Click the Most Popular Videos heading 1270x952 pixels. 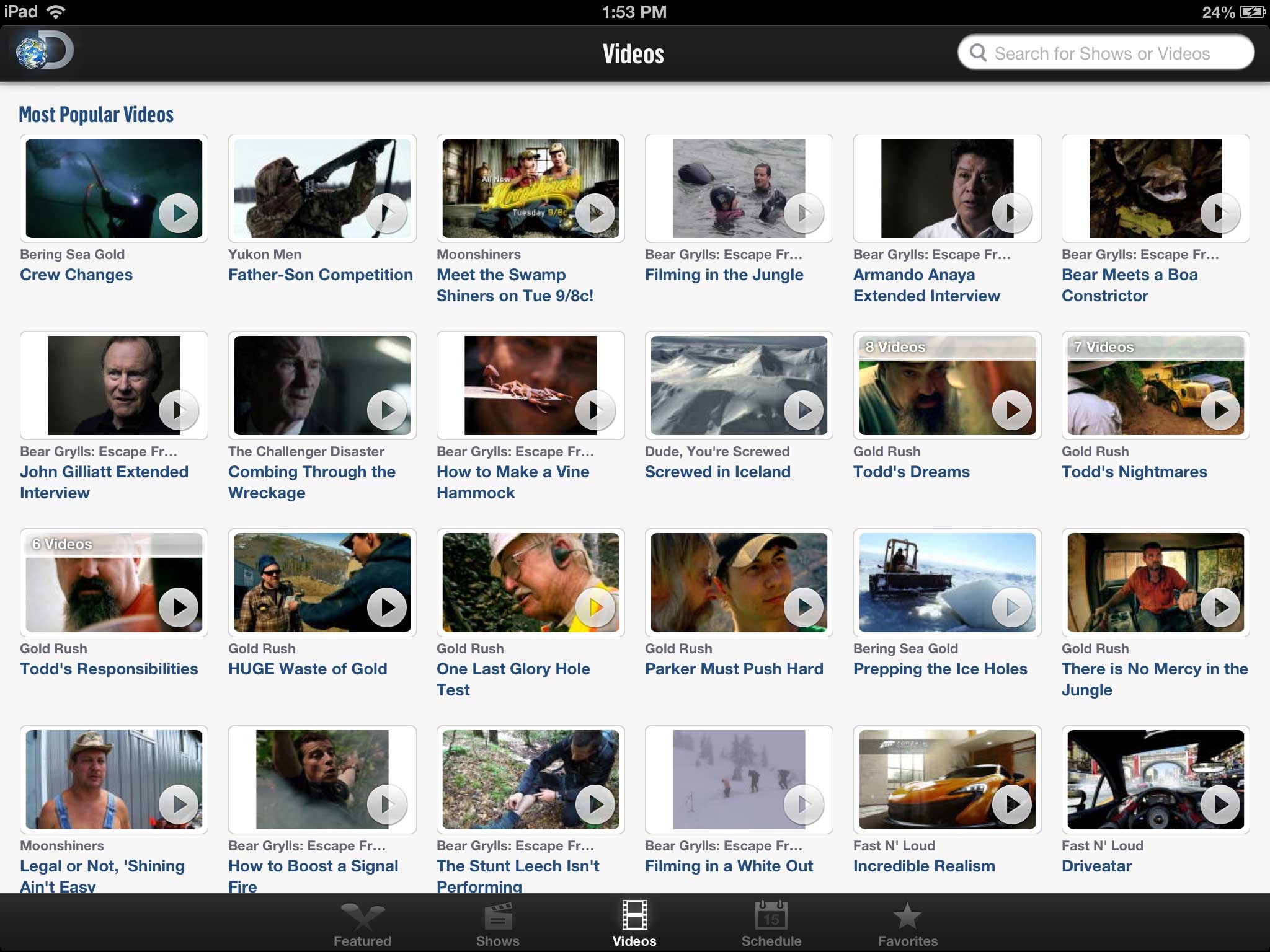[96, 115]
